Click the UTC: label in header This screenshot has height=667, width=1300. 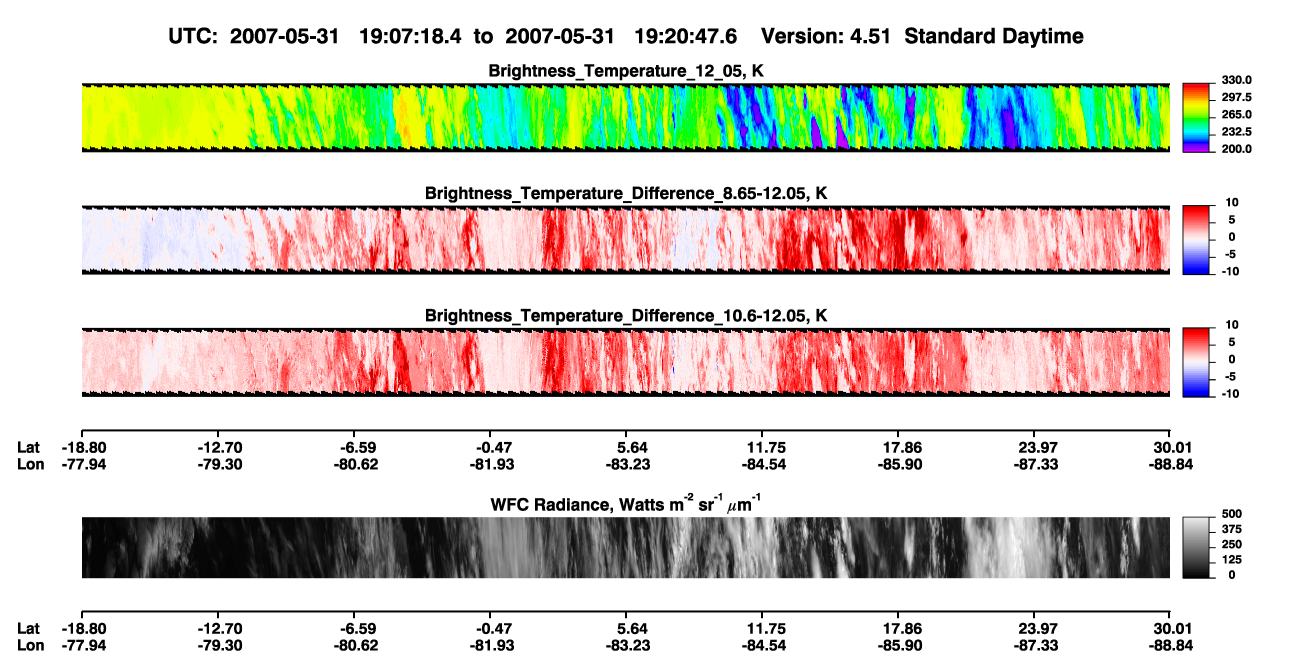(195, 36)
